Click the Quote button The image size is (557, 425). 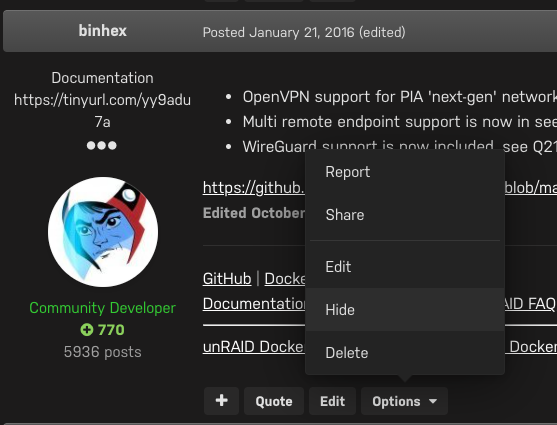point(274,401)
